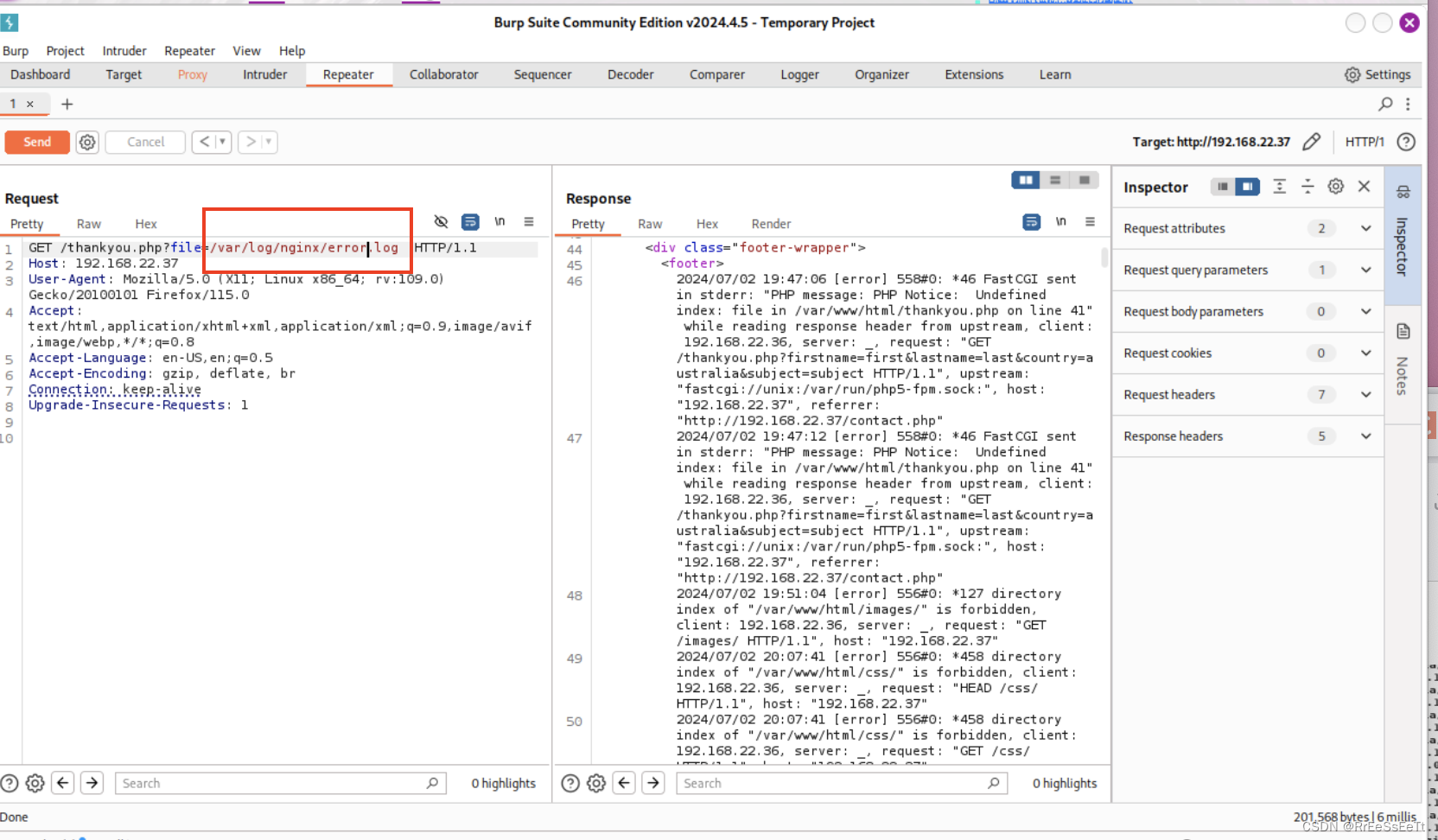Viewport: 1438px width, 840px height.
Task: Switch Response view to Render
Action: point(771,224)
